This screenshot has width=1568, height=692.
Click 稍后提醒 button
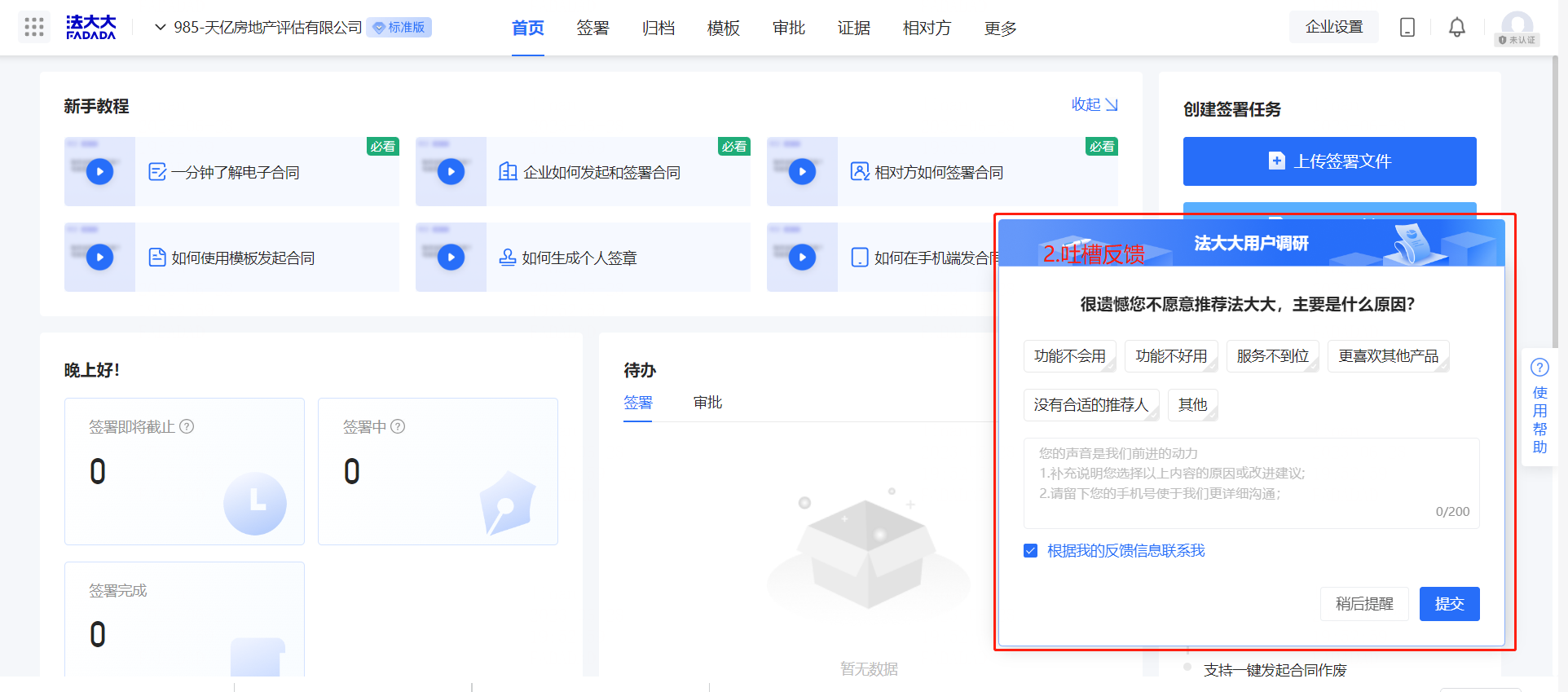click(1364, 604)
